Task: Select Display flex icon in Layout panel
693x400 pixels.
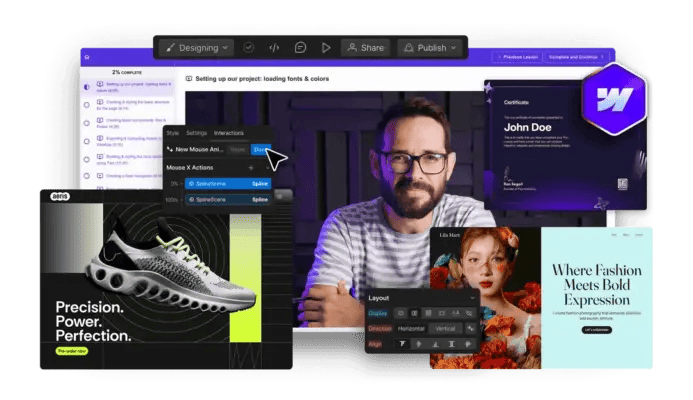Action: (x=414, y=313)
